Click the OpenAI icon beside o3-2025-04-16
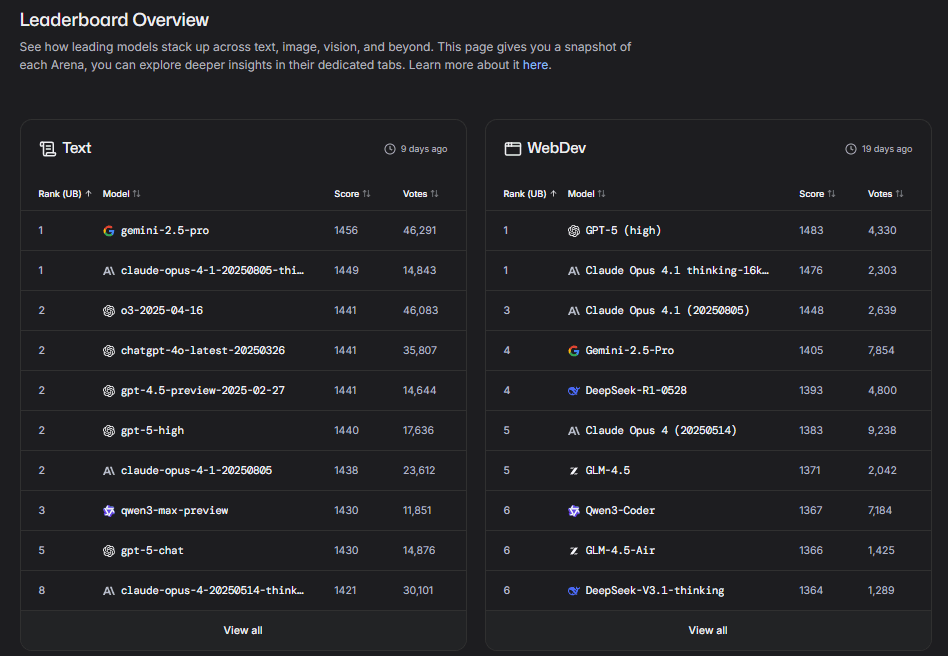The height and width of the screenshot is (656, 948). (109, 311)
